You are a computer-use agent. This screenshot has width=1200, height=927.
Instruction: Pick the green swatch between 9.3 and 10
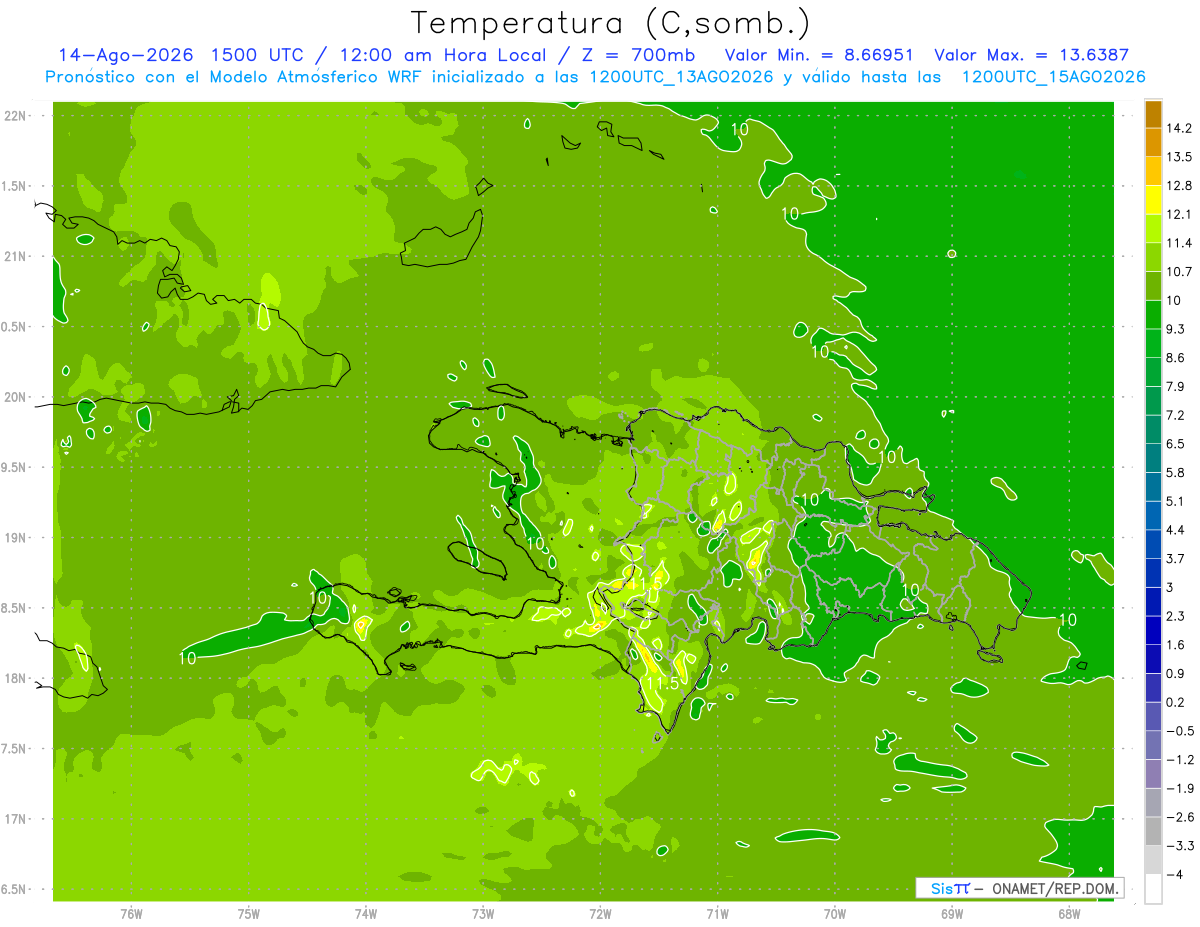pos(1153,315)
